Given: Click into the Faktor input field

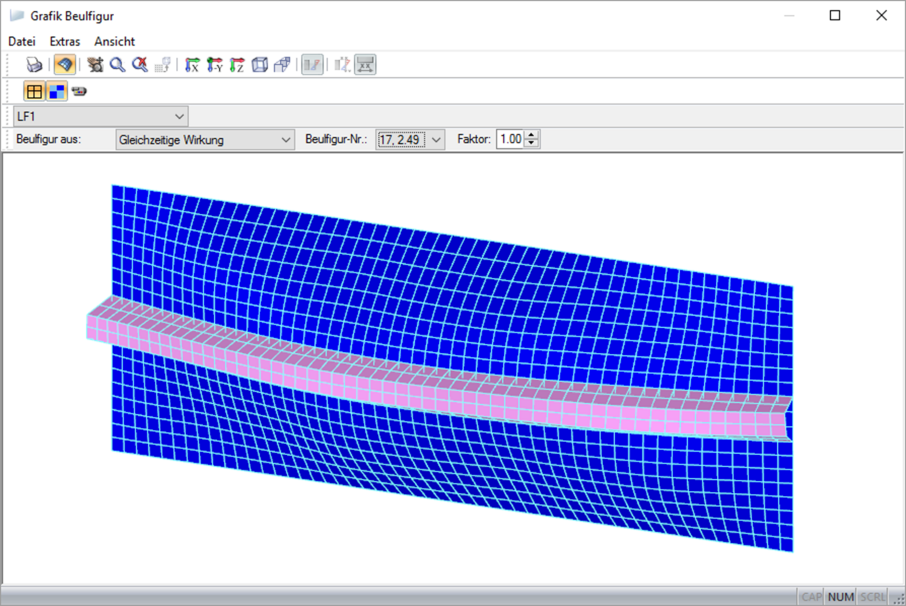Looking at the screenshot, I should click(511, 139).
